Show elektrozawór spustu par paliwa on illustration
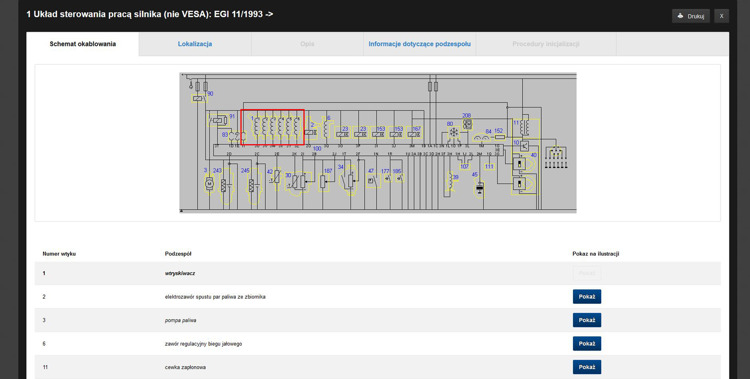Image resolution: width=750 pixels, height=379 pixels. 587,297
